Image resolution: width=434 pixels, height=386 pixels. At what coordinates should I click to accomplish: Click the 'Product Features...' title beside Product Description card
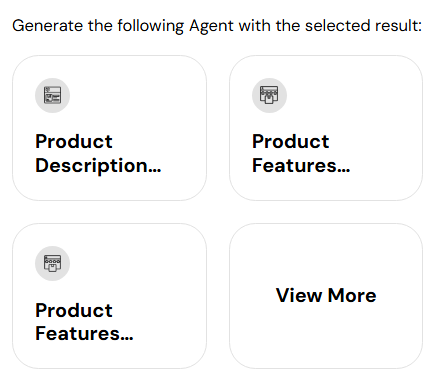[301, 154]
